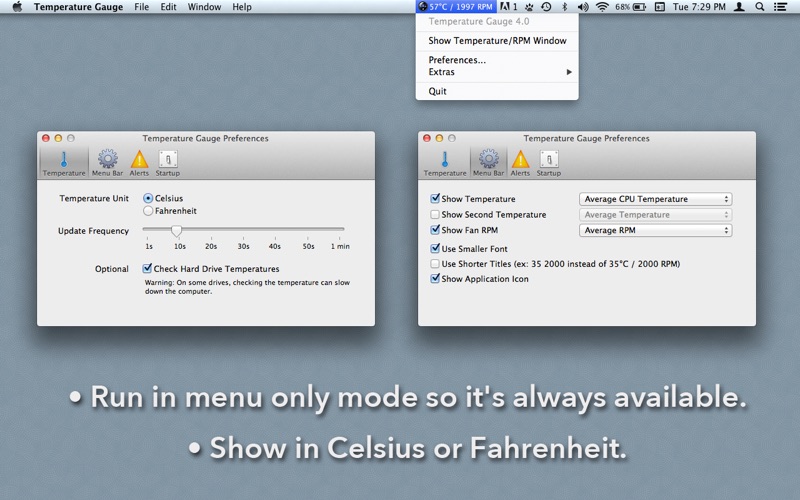Click the Spotlight search magnifier icon
Image resolution: width=800 pixels, height=500 pixels.
[x=760, y=7]
